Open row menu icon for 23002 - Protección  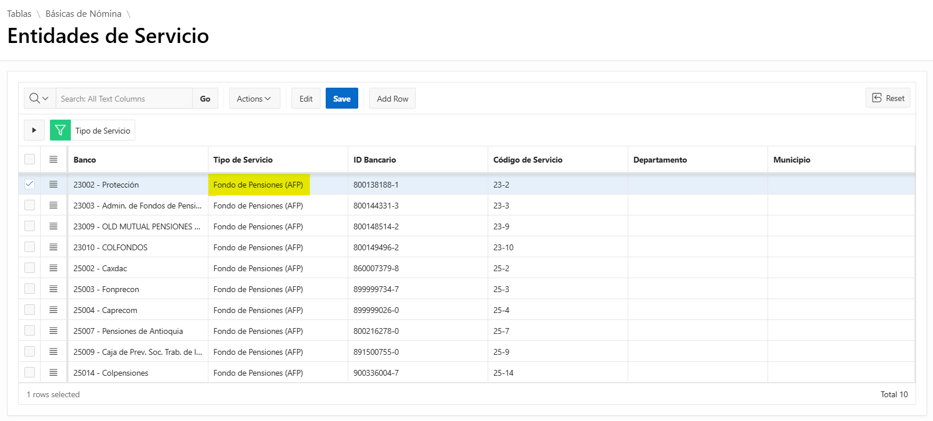(53, 184)
